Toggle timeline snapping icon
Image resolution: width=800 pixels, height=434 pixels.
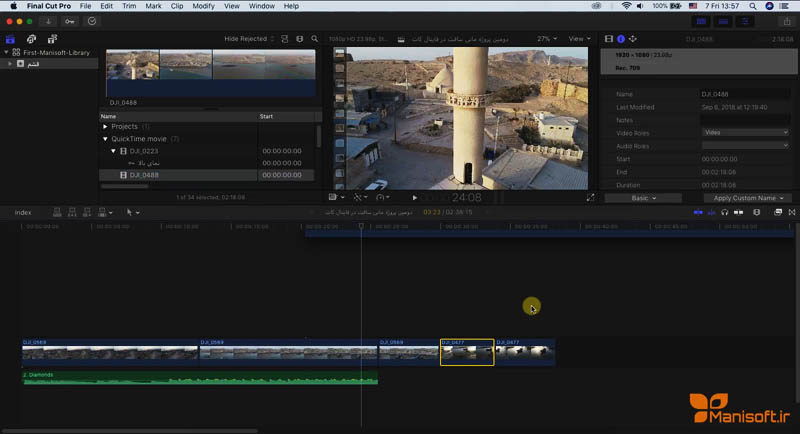[x=738, y=212]
